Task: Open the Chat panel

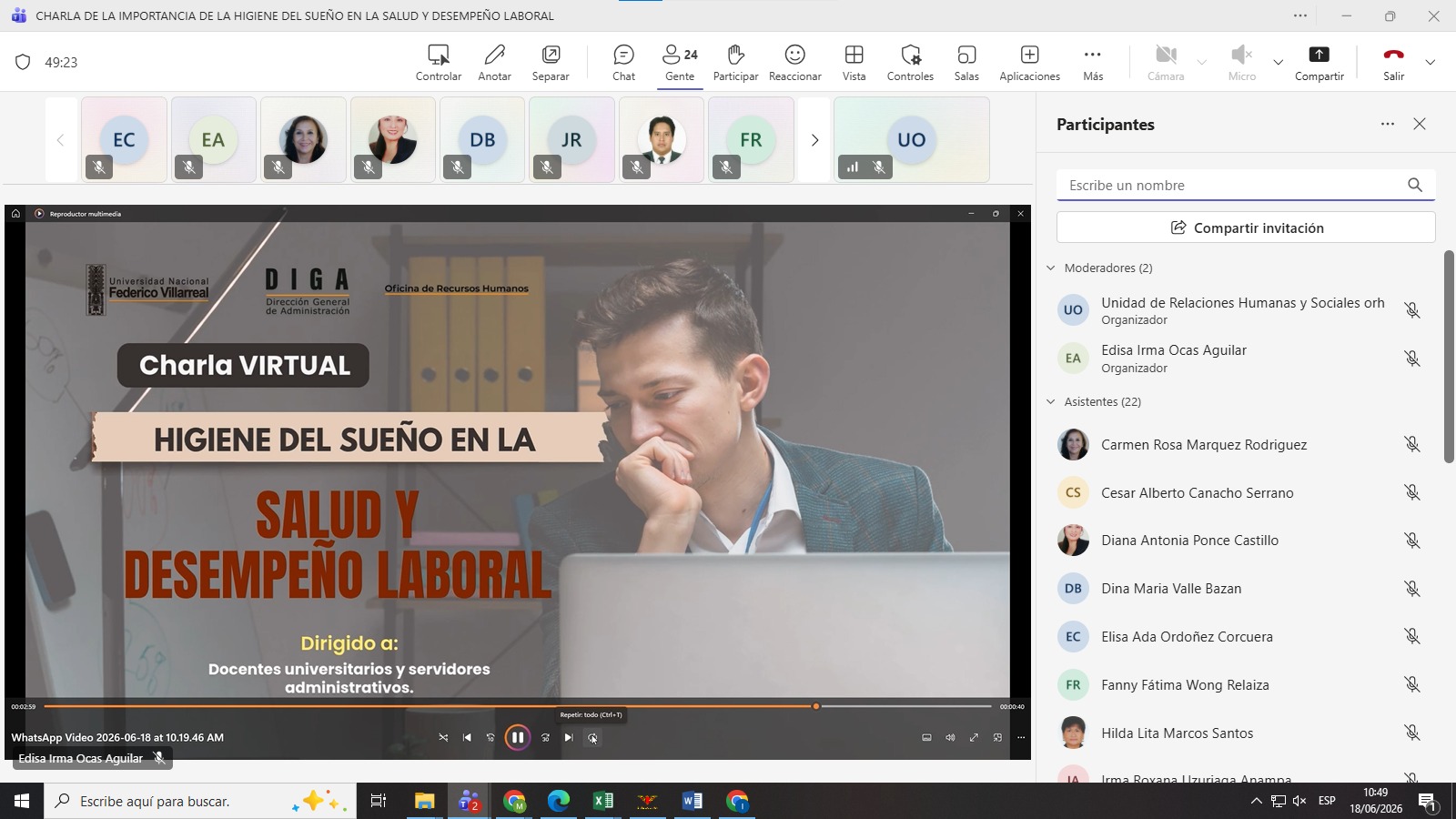Action: pos(623,63)
